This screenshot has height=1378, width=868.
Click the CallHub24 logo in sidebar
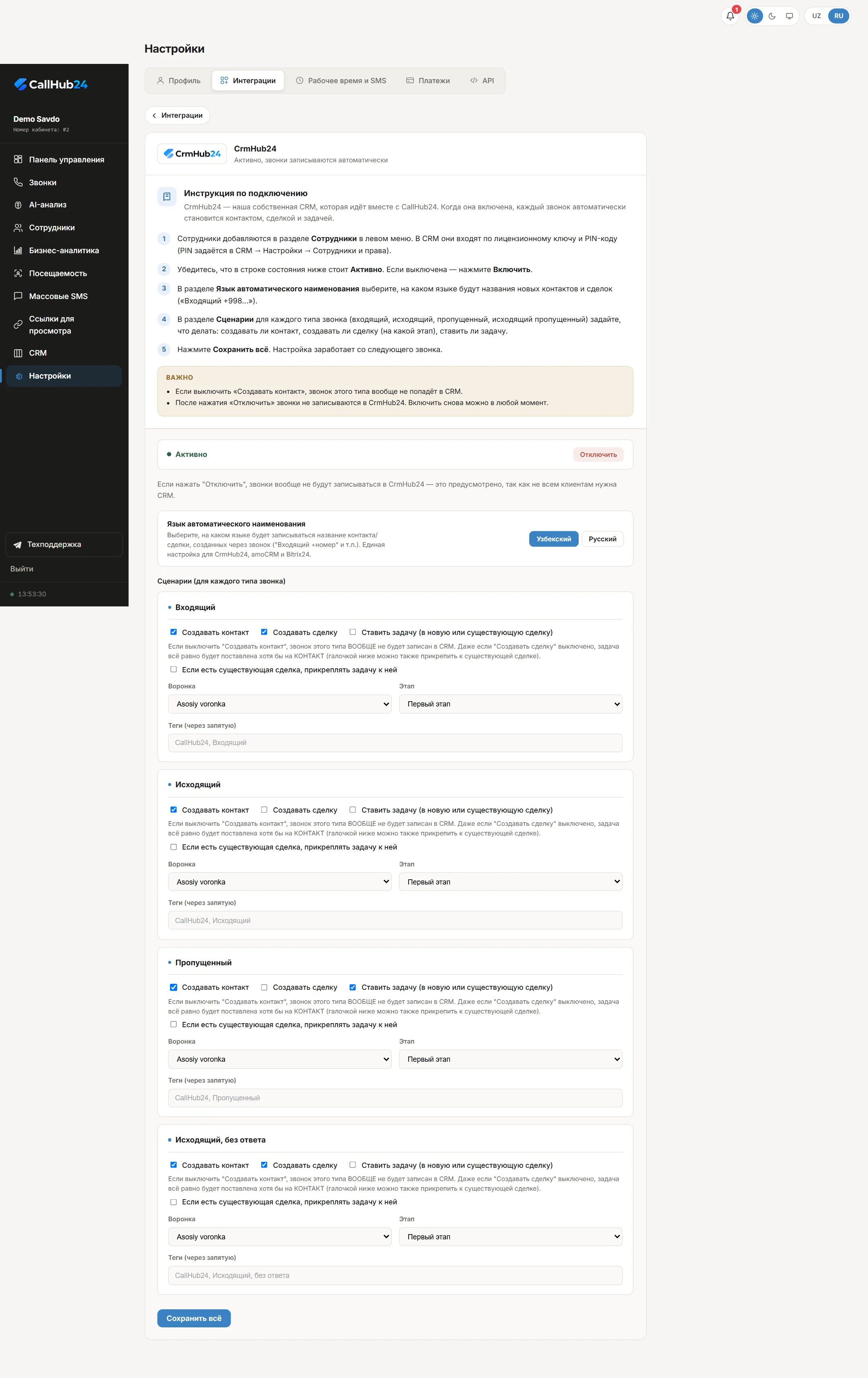(51, 84)
